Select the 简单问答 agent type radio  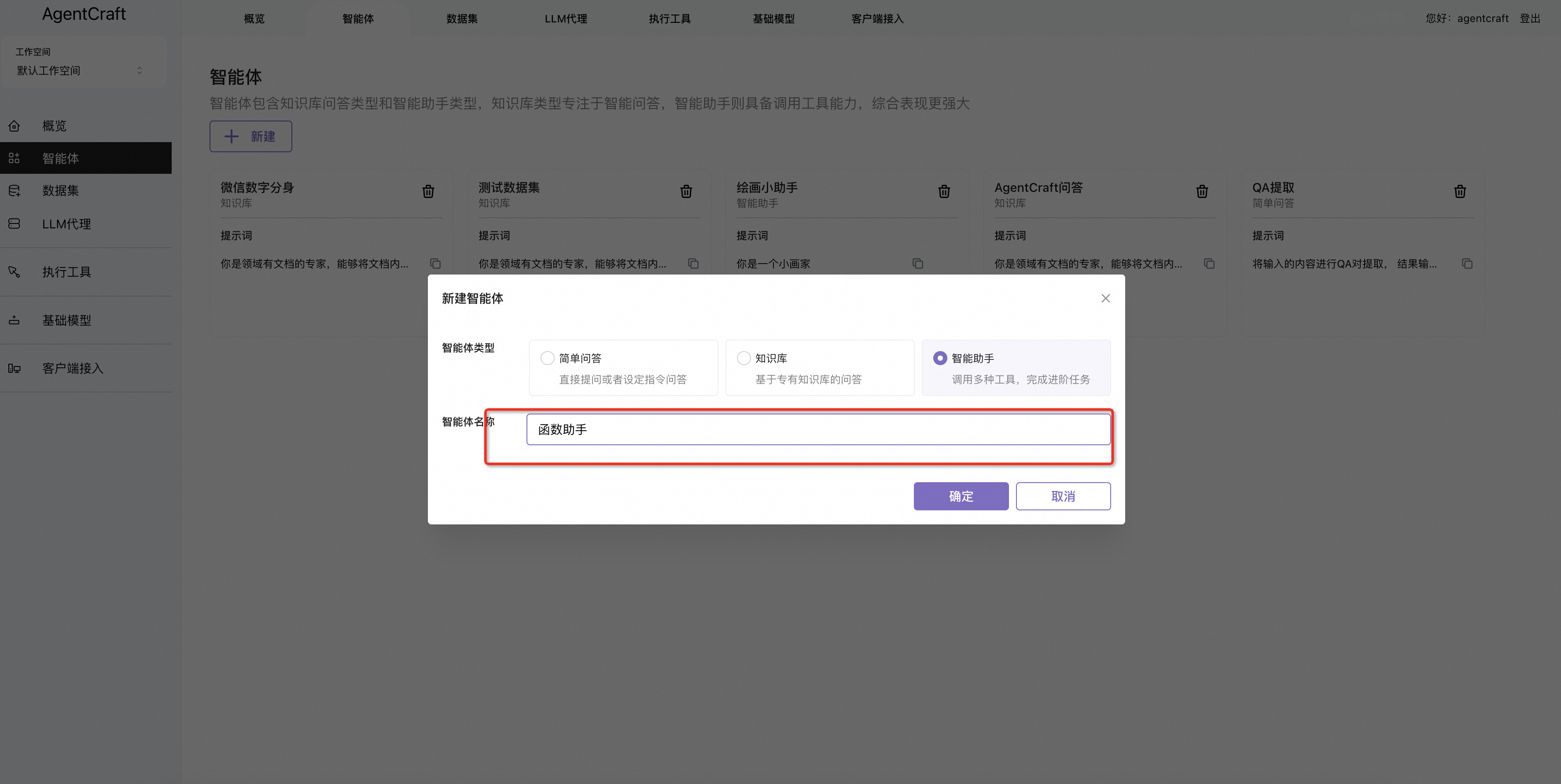click(547, 358)
